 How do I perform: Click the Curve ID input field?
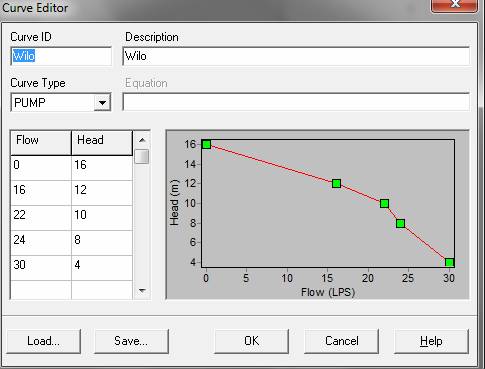pos(61,56)
